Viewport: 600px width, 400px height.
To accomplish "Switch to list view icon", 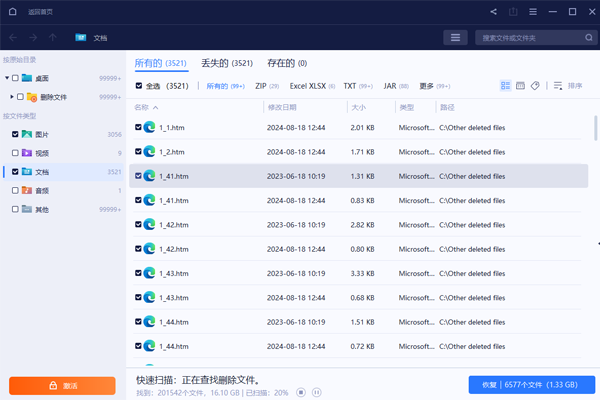I will coord(505,86).
